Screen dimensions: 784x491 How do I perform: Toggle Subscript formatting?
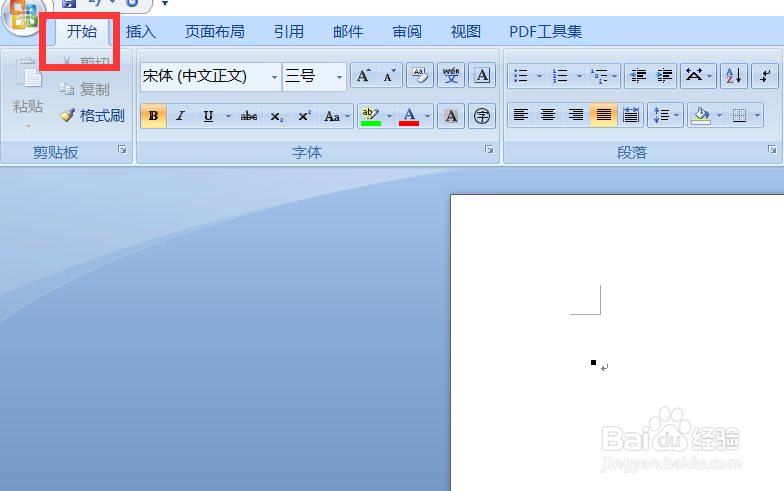click(x=276, y=116)
